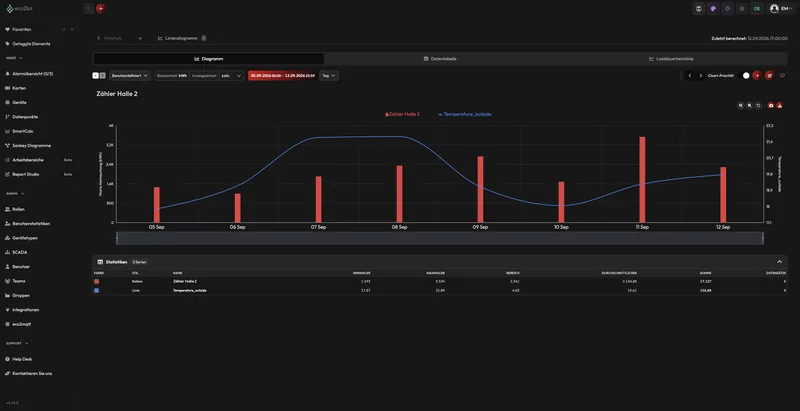Open Favoriten in the sidebar
Image resolution: width=800 pixels, height=411 pixels.
21,30
